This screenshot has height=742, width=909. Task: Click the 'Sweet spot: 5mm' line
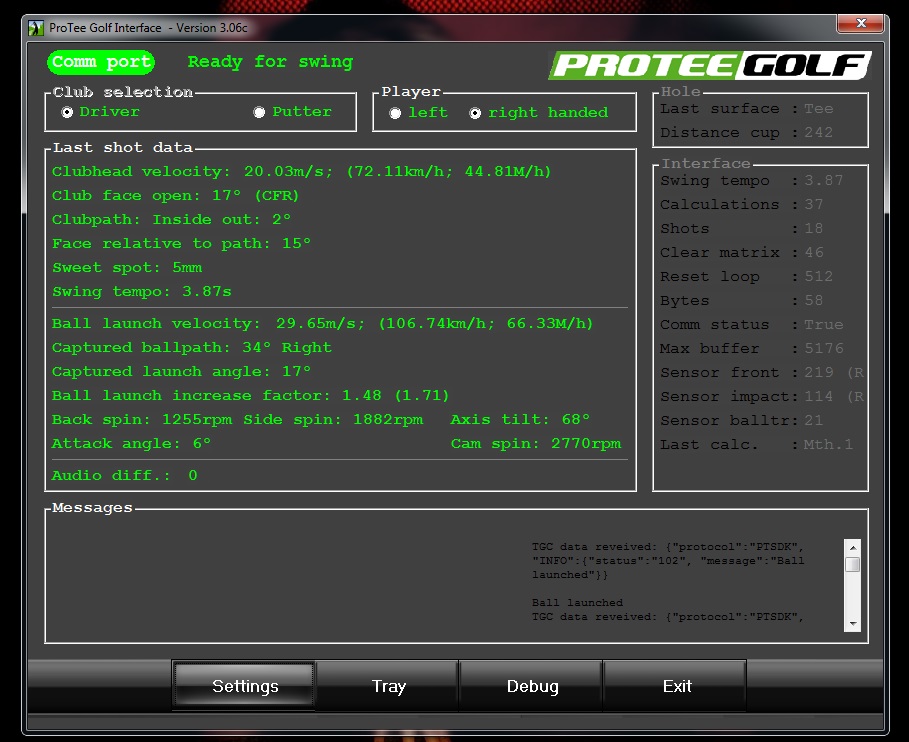(127, 268)
